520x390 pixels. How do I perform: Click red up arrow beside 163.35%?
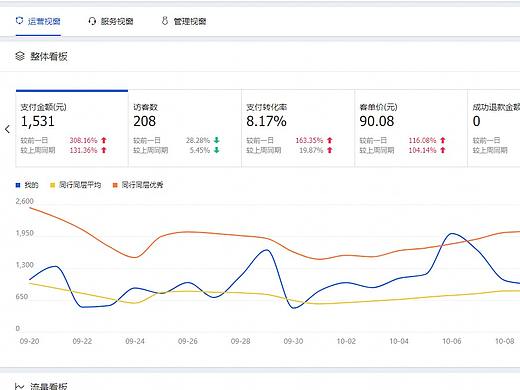330,140
